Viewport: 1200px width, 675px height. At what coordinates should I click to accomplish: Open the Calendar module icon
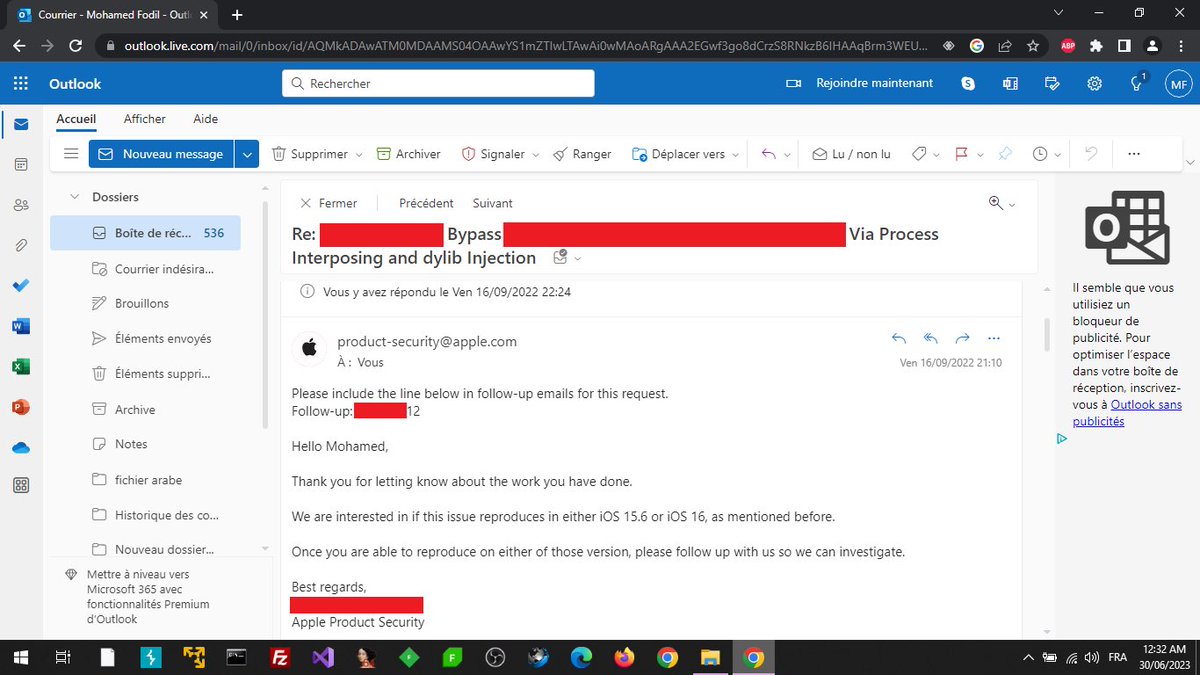click(21, 164)
